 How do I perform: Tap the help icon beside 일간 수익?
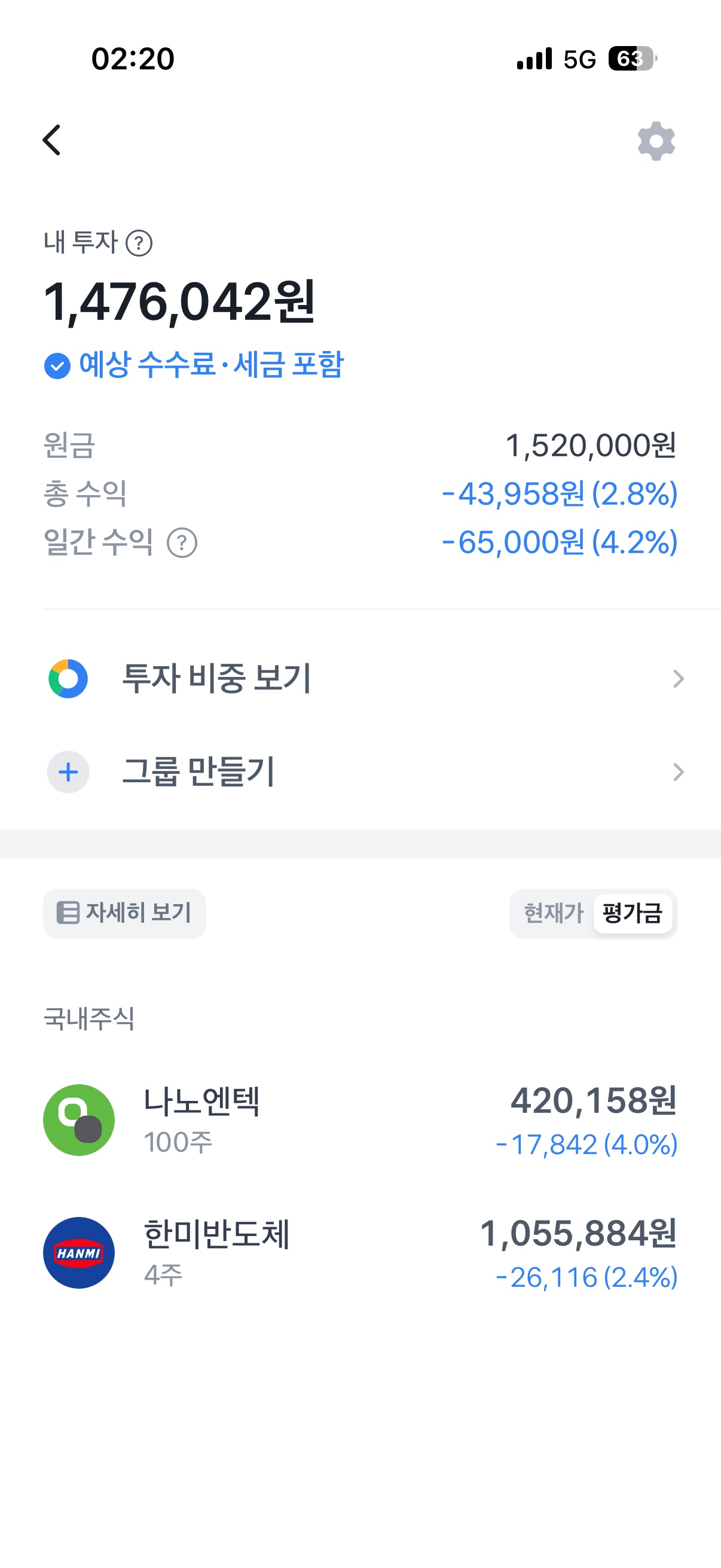182,543
